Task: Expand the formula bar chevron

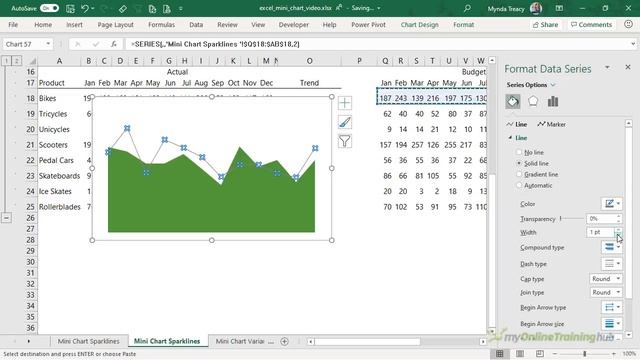Action: tap(633, 44)
